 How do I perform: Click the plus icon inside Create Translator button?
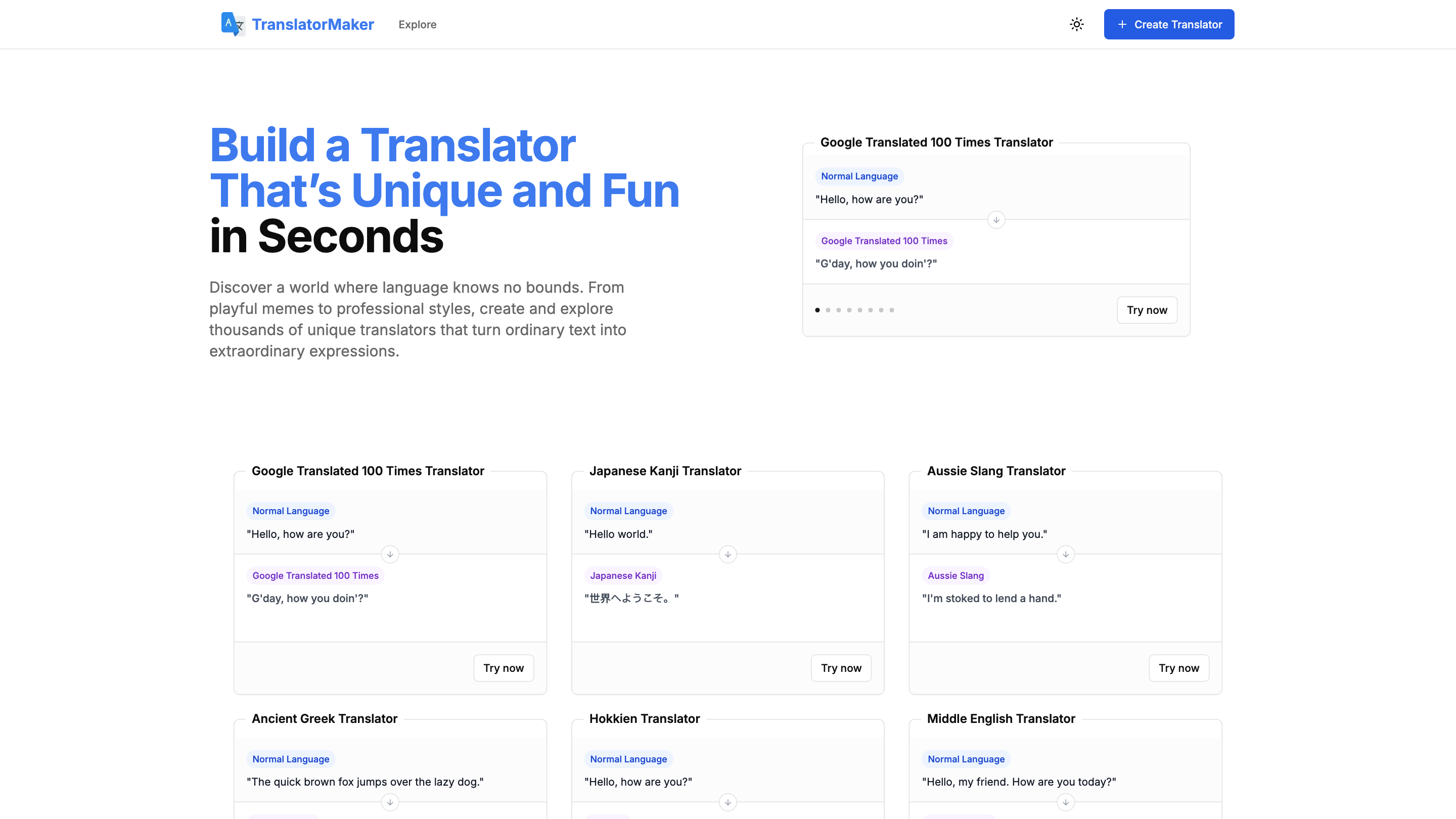tap(1122, 24)
